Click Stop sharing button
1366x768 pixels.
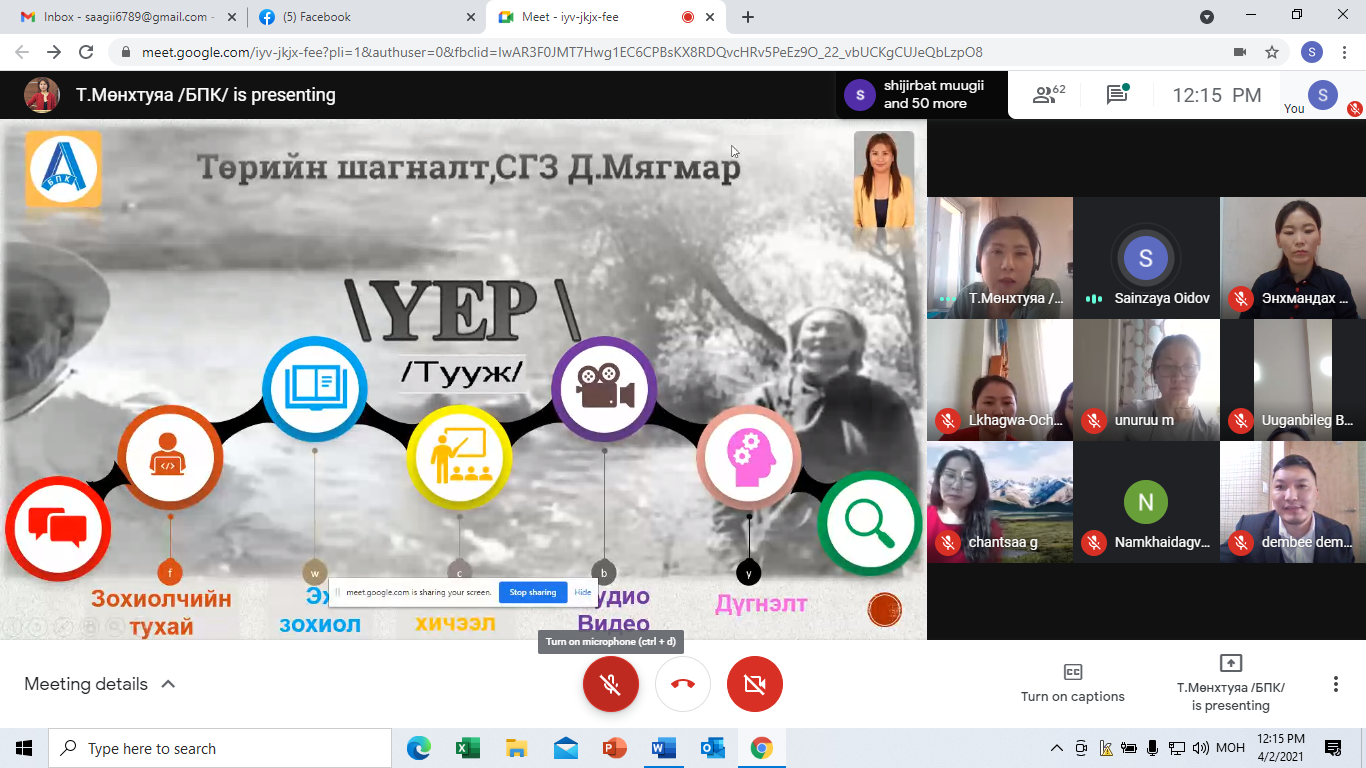(532, 592)
